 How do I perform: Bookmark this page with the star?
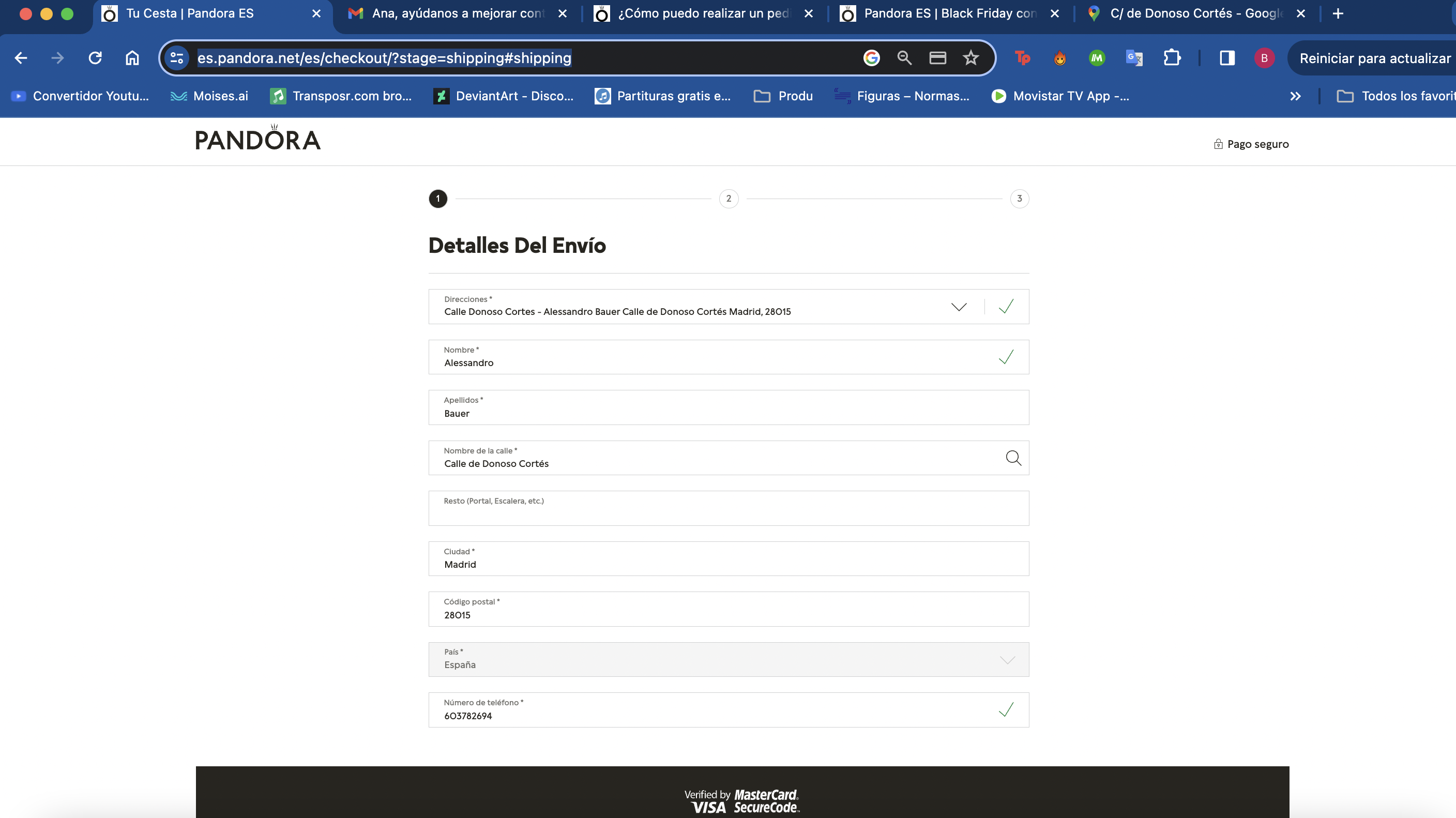(x=971, y=58)
